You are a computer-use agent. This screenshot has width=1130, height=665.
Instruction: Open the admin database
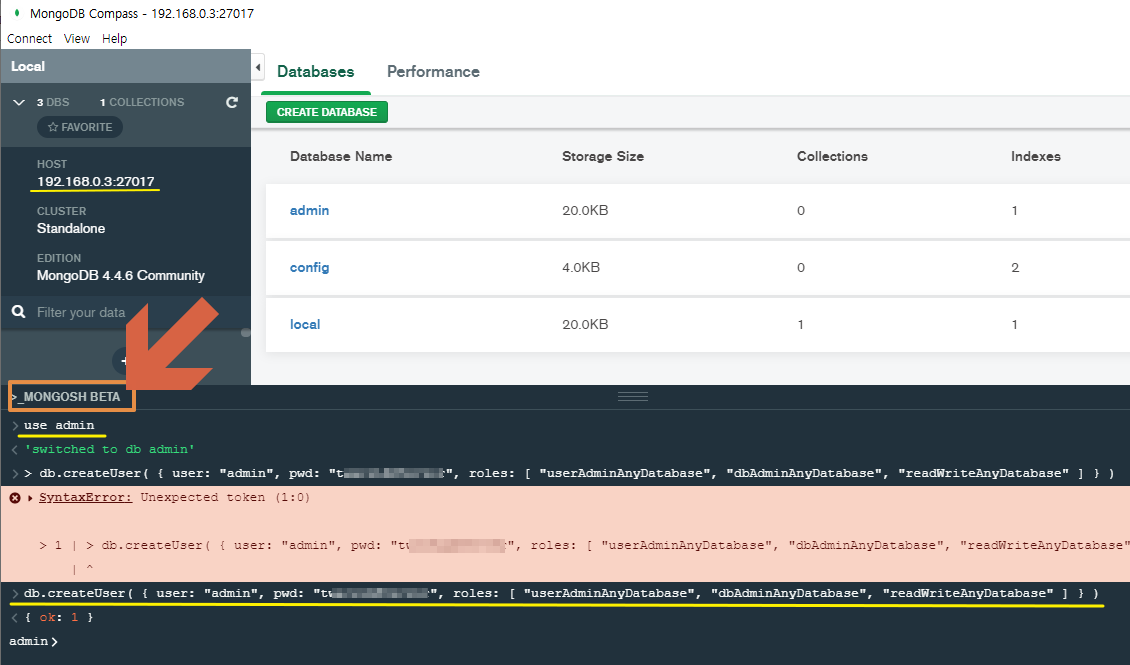click(x=309, y=210)
